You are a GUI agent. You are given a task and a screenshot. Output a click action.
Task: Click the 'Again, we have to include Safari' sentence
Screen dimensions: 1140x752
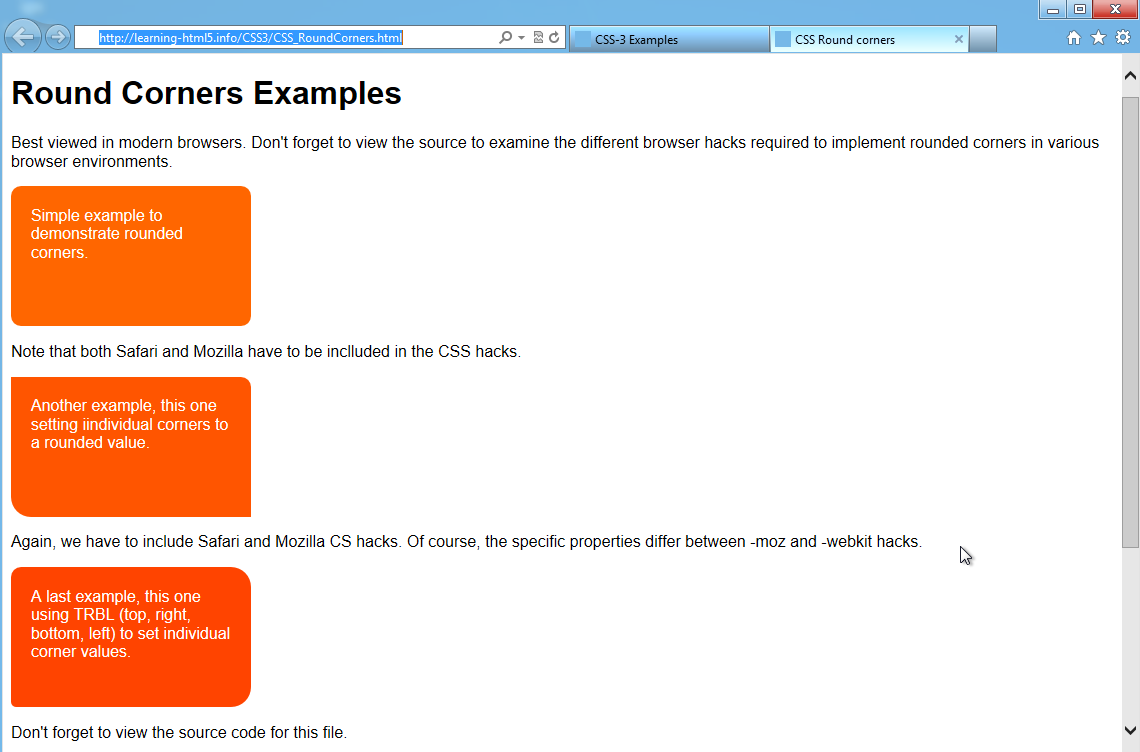click(x=467, y=542)
